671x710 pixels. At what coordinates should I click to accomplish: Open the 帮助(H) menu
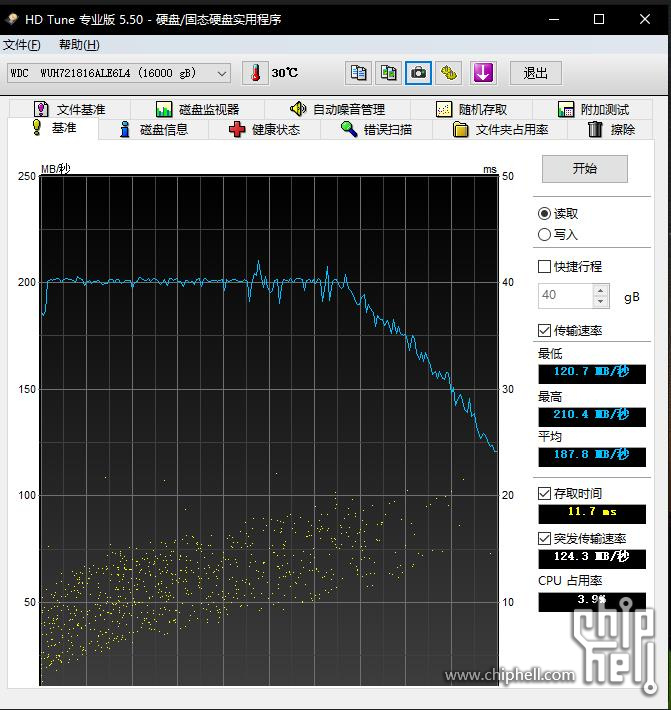click(79, 45)
